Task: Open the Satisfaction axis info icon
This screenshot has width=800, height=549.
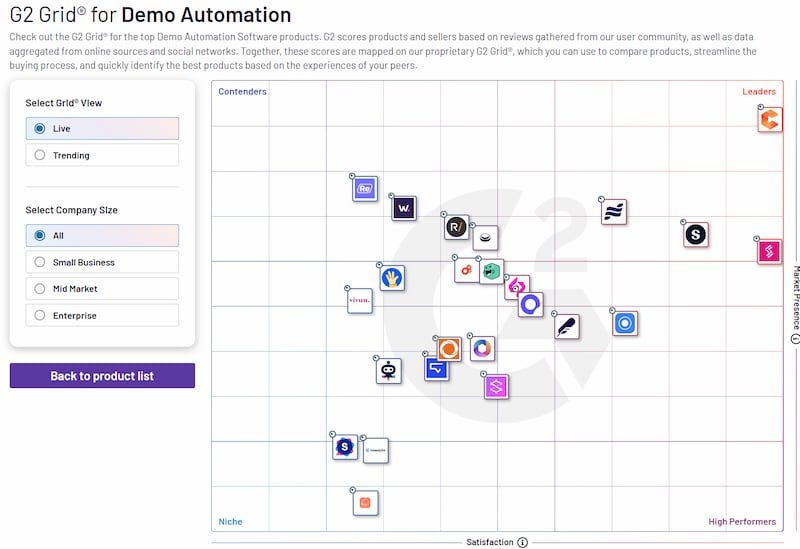Action: (x=522, y=542)
